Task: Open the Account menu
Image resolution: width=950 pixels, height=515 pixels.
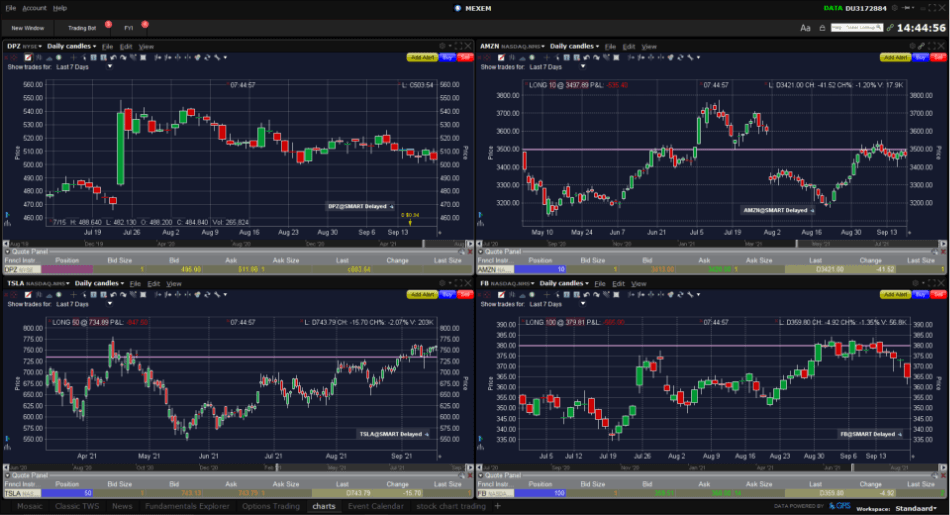Action: coord(34,8)
